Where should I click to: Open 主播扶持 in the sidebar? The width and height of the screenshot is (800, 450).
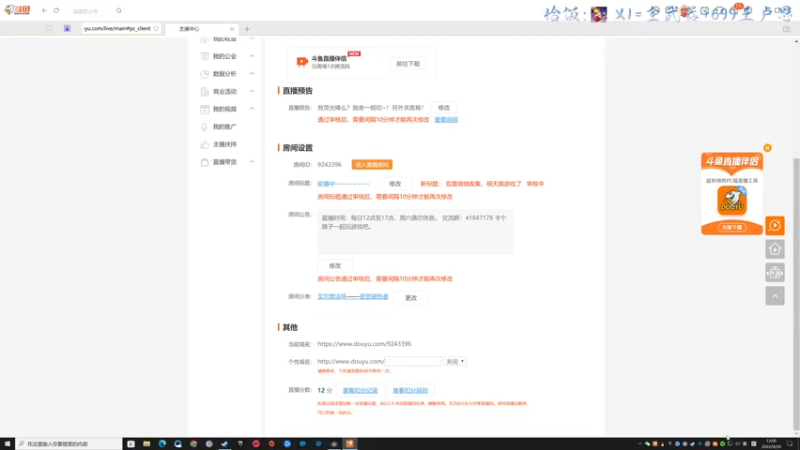pyautogui.click(x=224, y=144)
